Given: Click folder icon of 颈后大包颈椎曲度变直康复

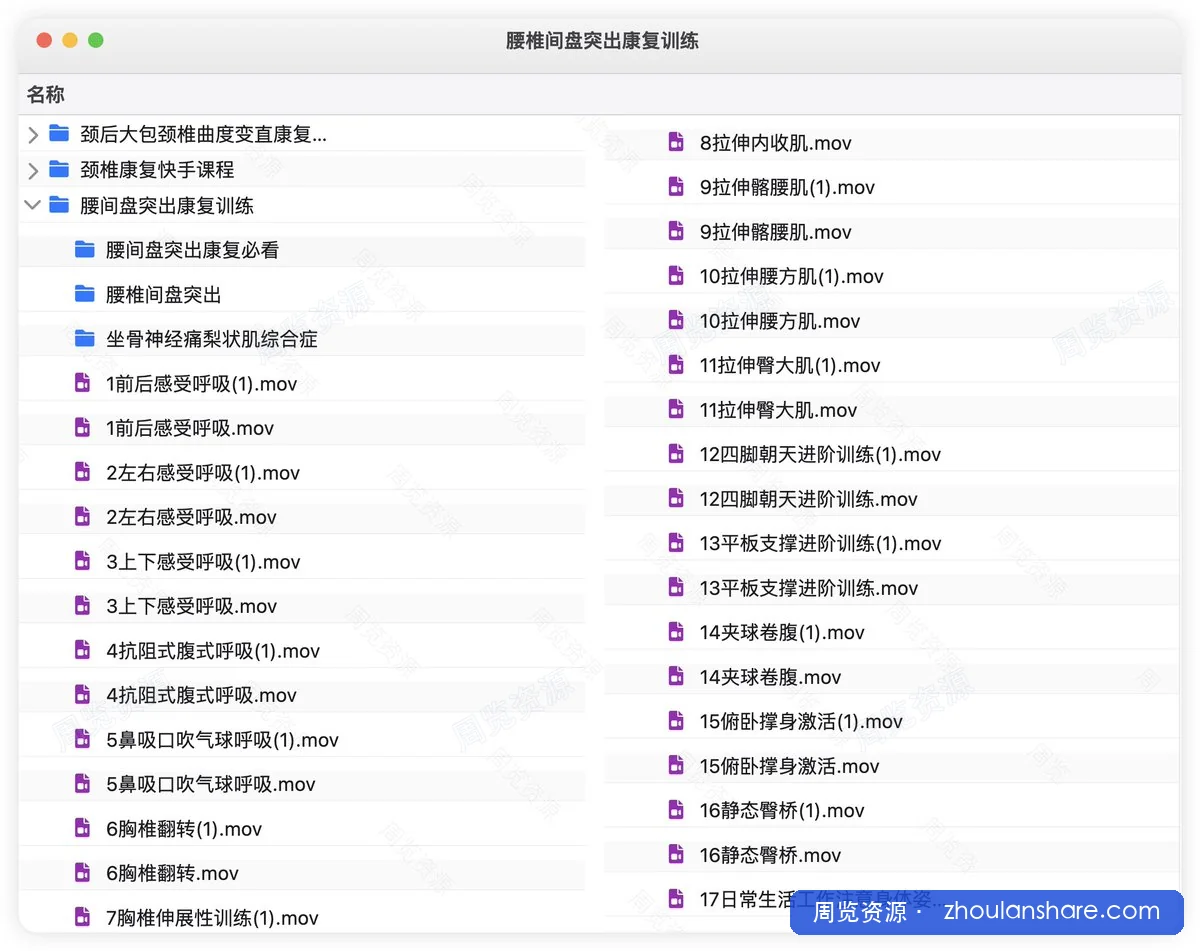Looking at the screenshot, I should [59, 133].
